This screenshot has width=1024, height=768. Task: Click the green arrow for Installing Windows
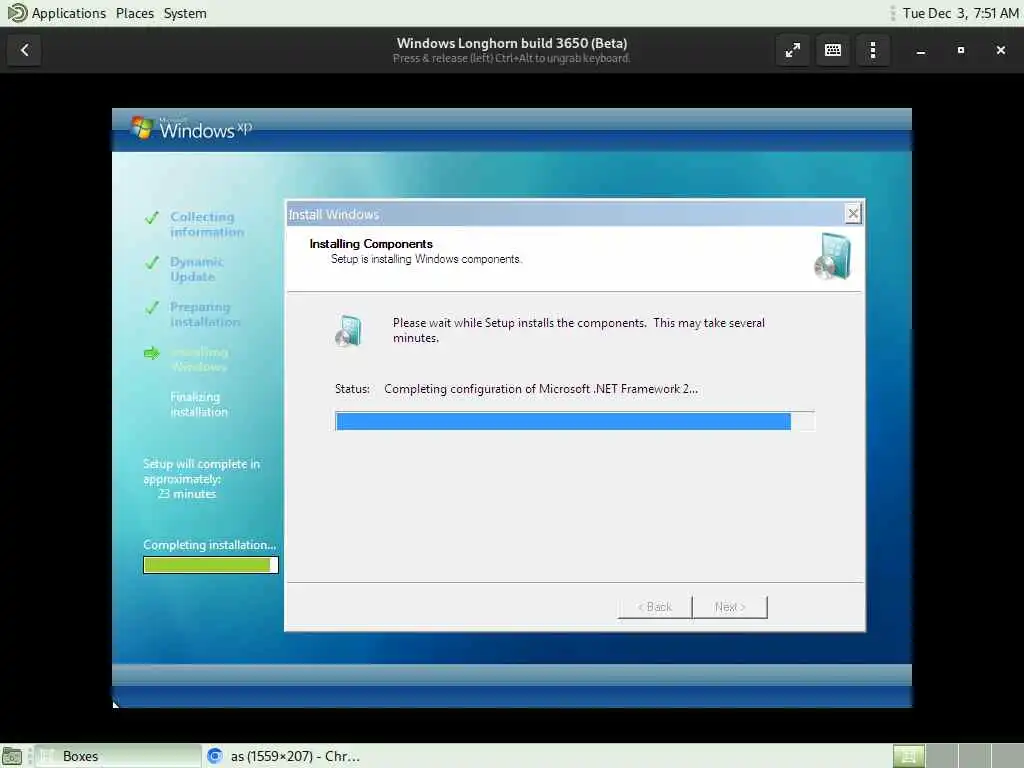(x=152, y=353)
